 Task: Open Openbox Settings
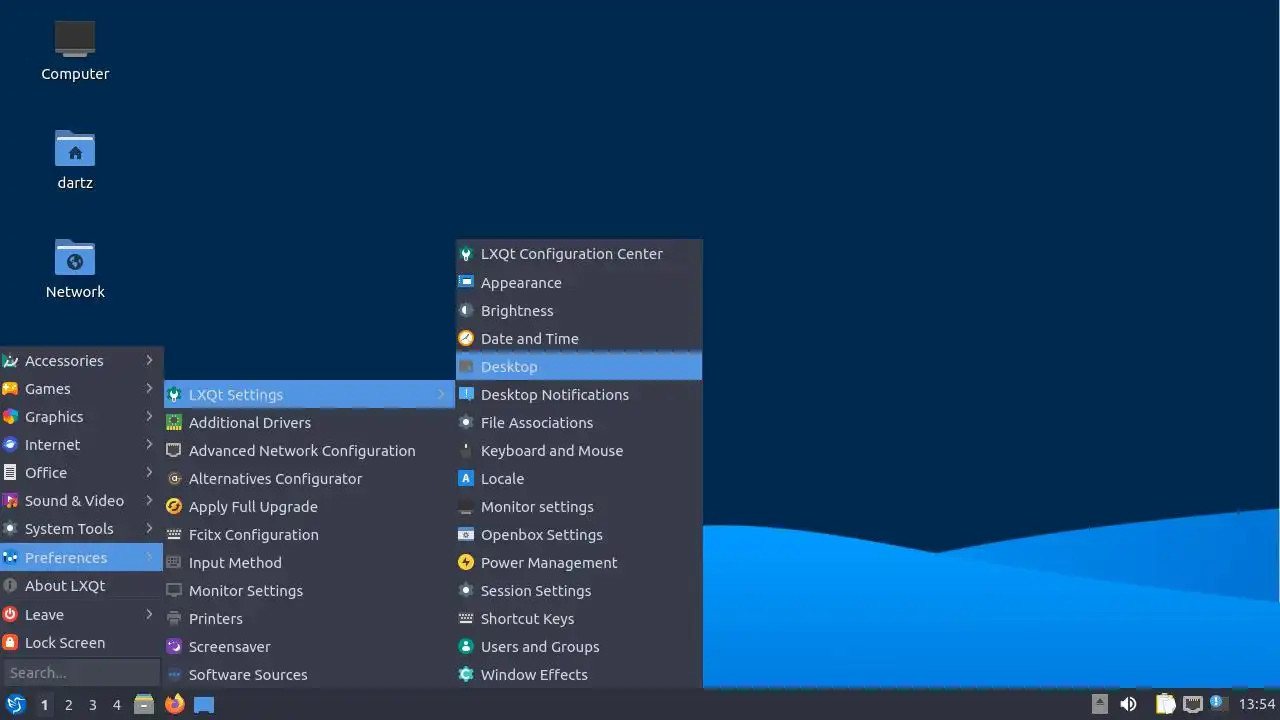[x=579, y=535]
